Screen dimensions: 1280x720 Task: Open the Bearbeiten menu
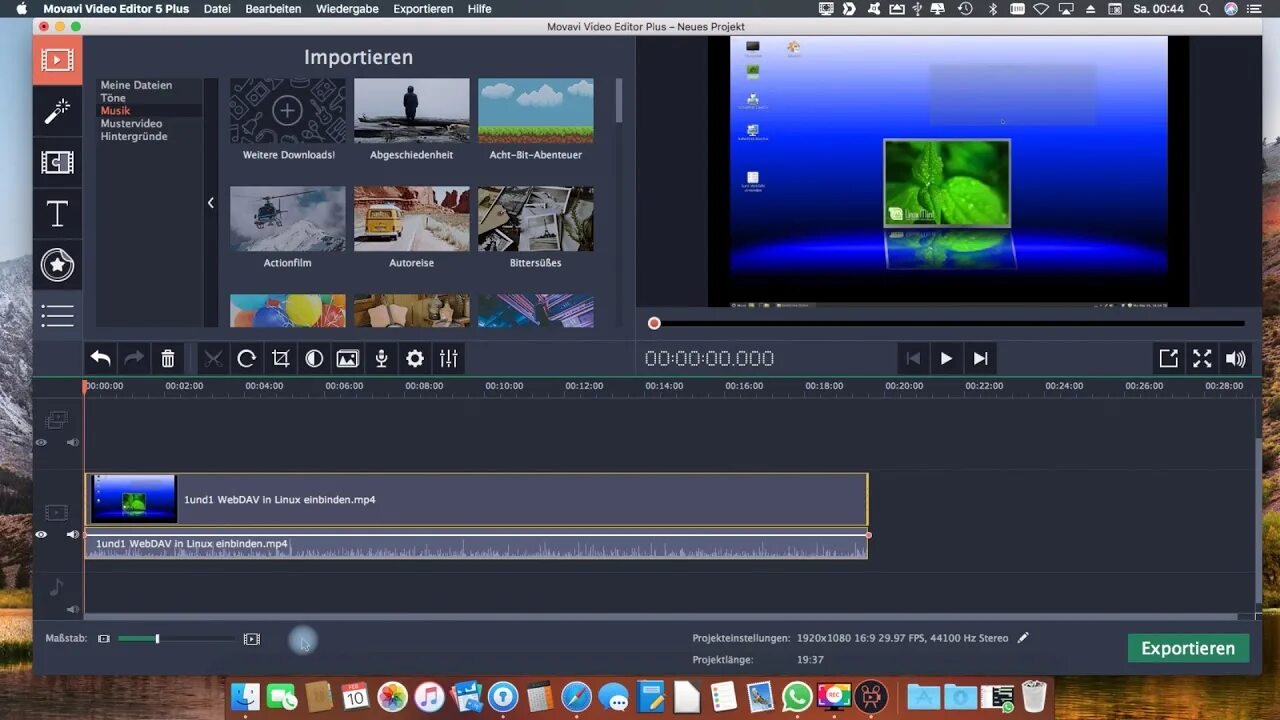pyautogui.click(x=273, y=9)
